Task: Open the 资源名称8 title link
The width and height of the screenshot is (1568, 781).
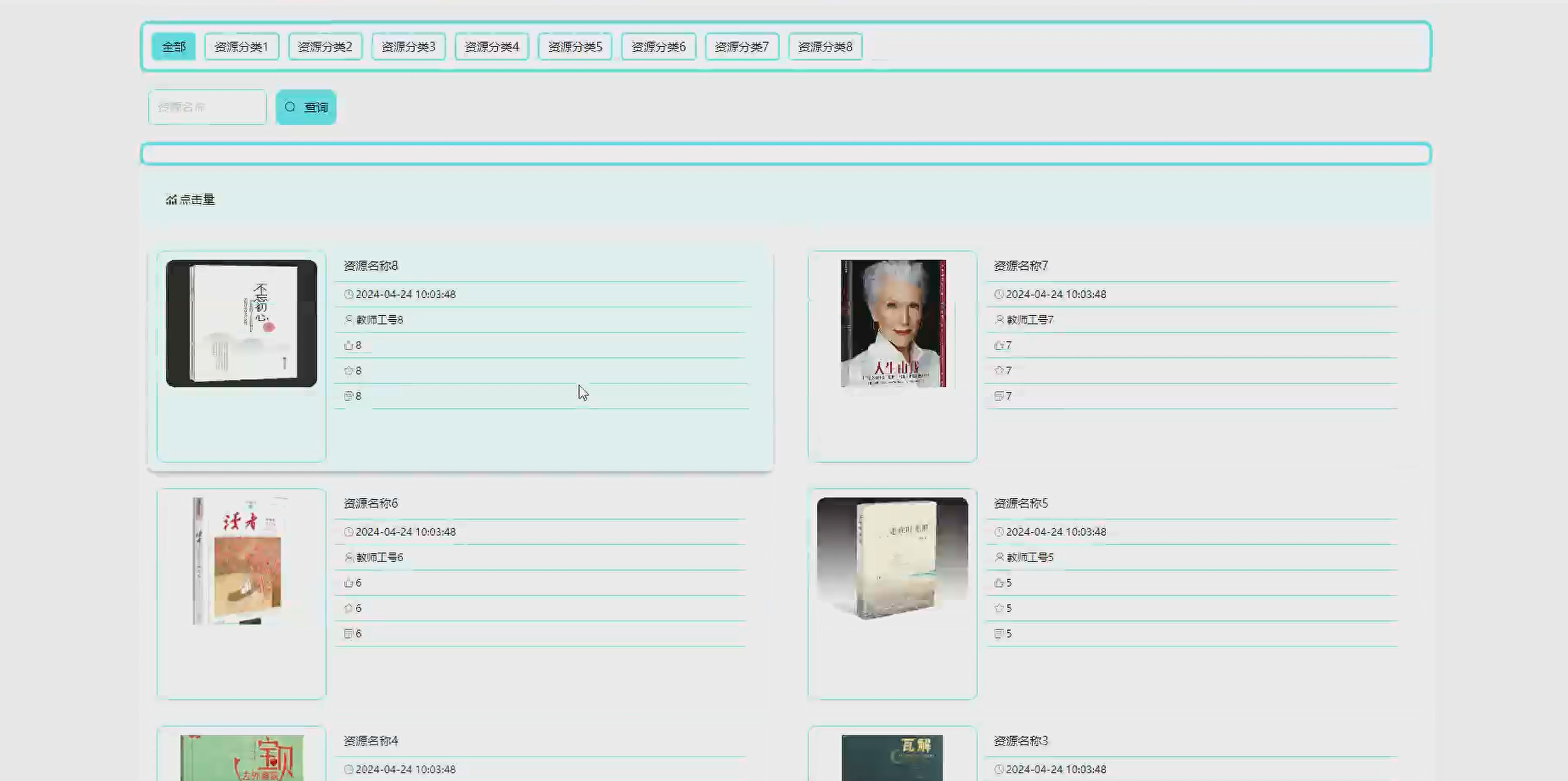Action: pyautogui.click(x=371, y=266)
